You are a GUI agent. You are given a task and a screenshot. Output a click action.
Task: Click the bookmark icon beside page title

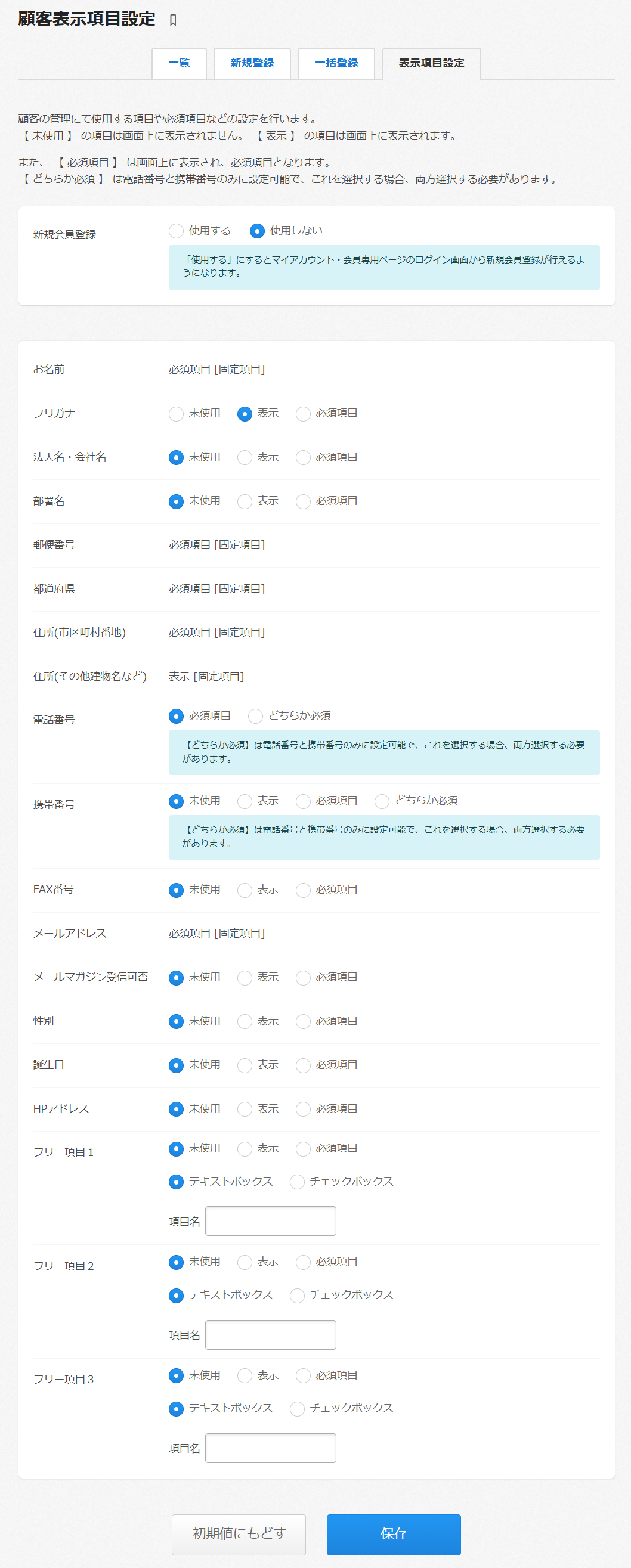click(x=173, y=20)
